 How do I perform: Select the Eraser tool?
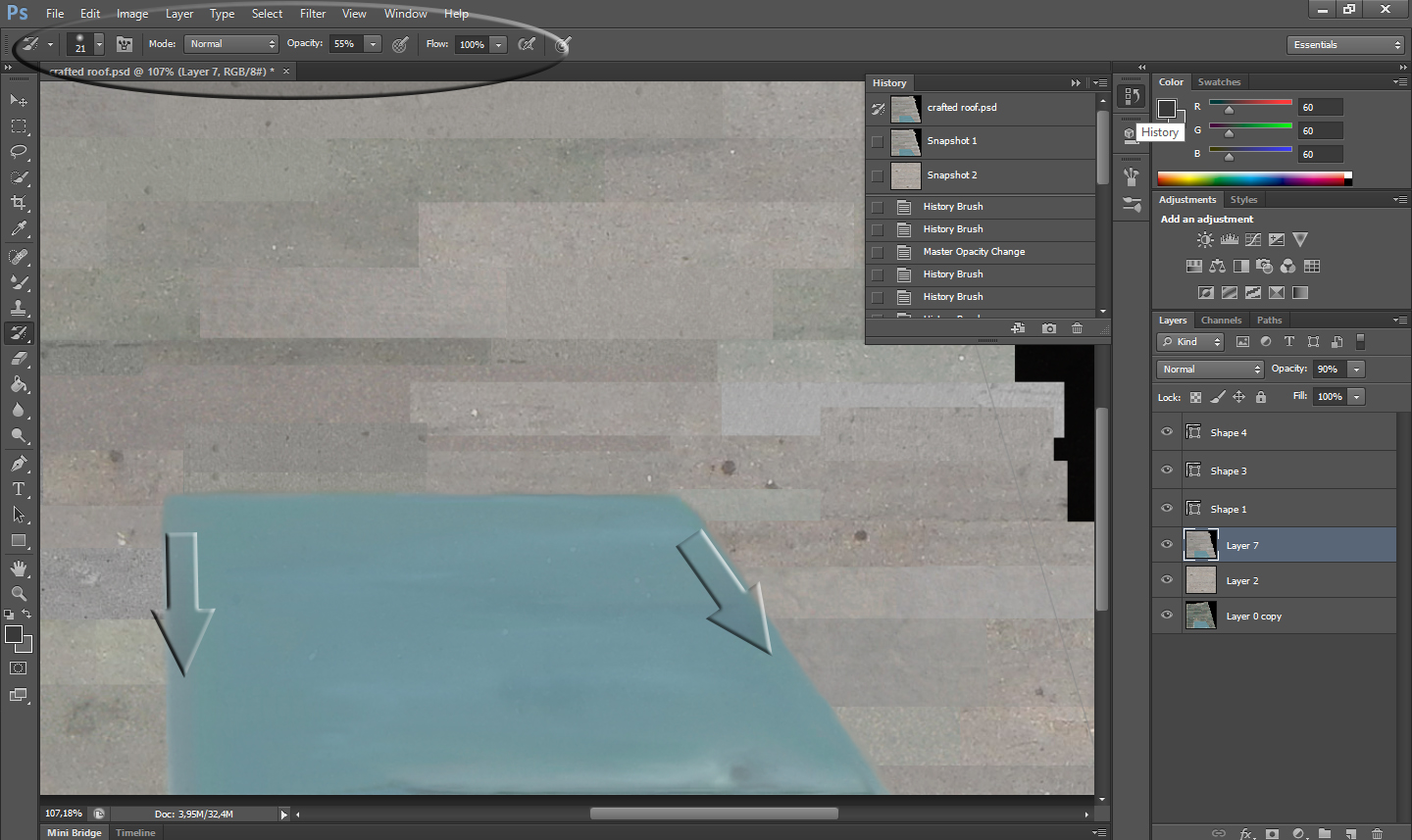(19, 359)
